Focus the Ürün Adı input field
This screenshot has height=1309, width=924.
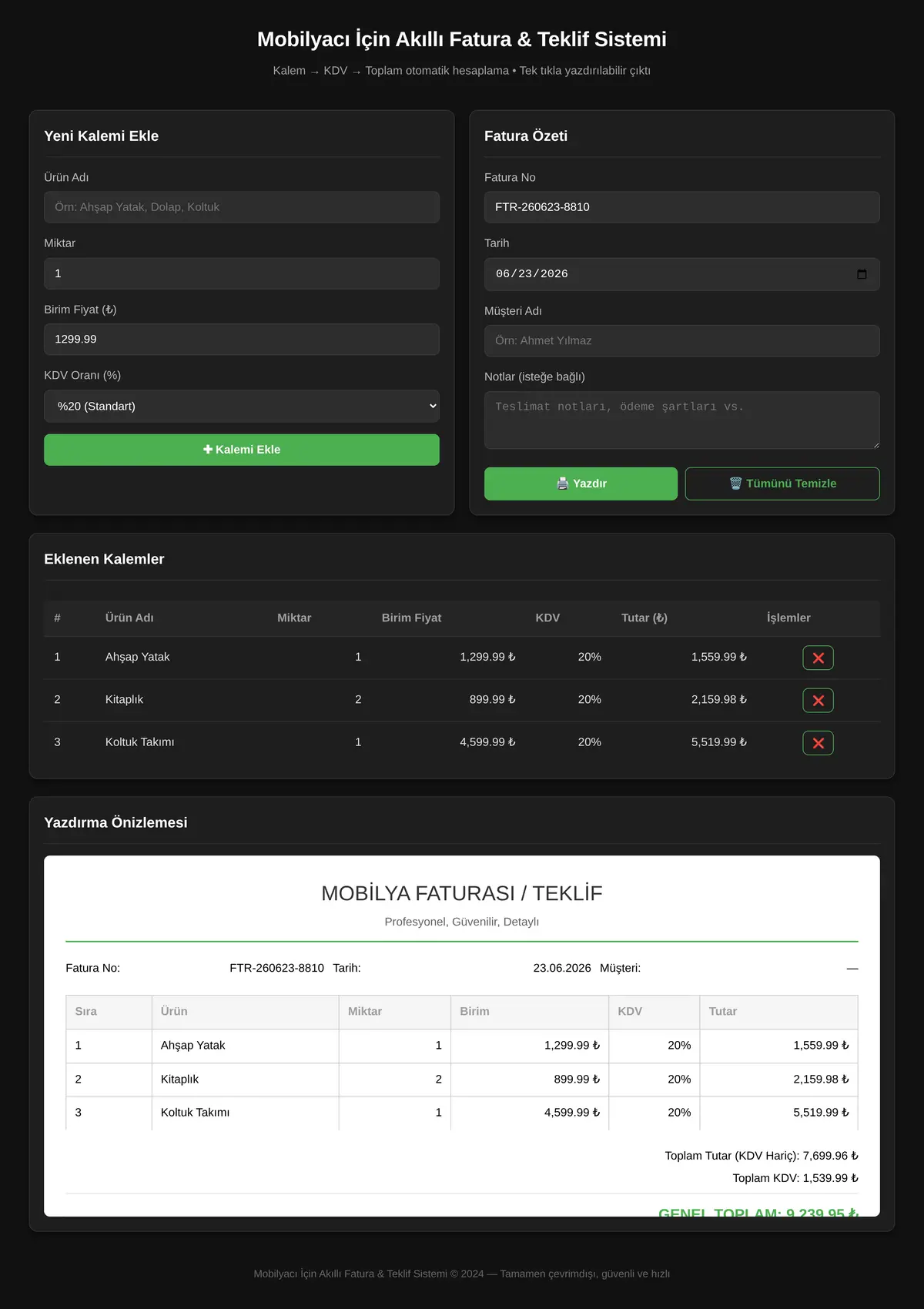point(242,207)
